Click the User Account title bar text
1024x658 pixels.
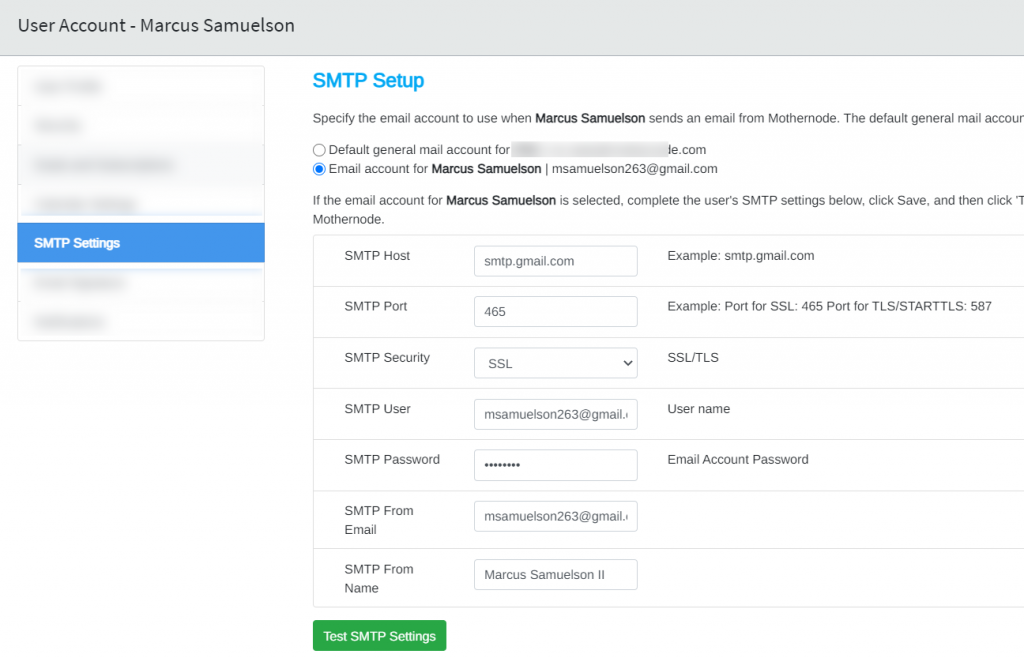click(156, 25)
